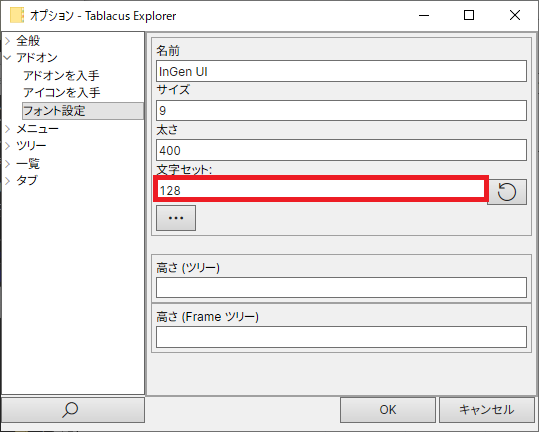Open the search magnifier button at bottom left
The height and width of the screenshot is (432, 539).
click(x=73, y=410)
